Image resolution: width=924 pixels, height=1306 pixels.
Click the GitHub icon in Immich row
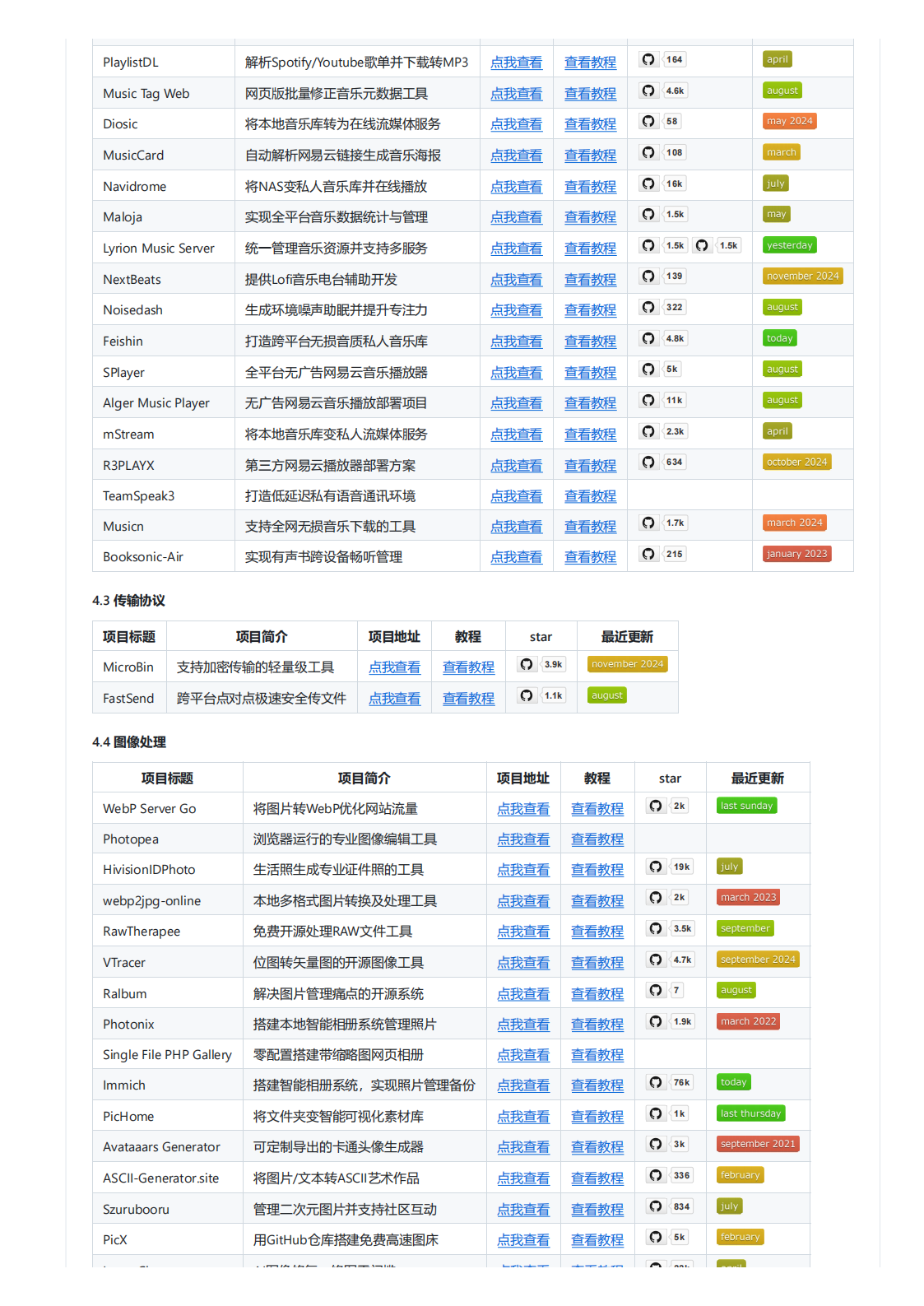click(655, 1082)
